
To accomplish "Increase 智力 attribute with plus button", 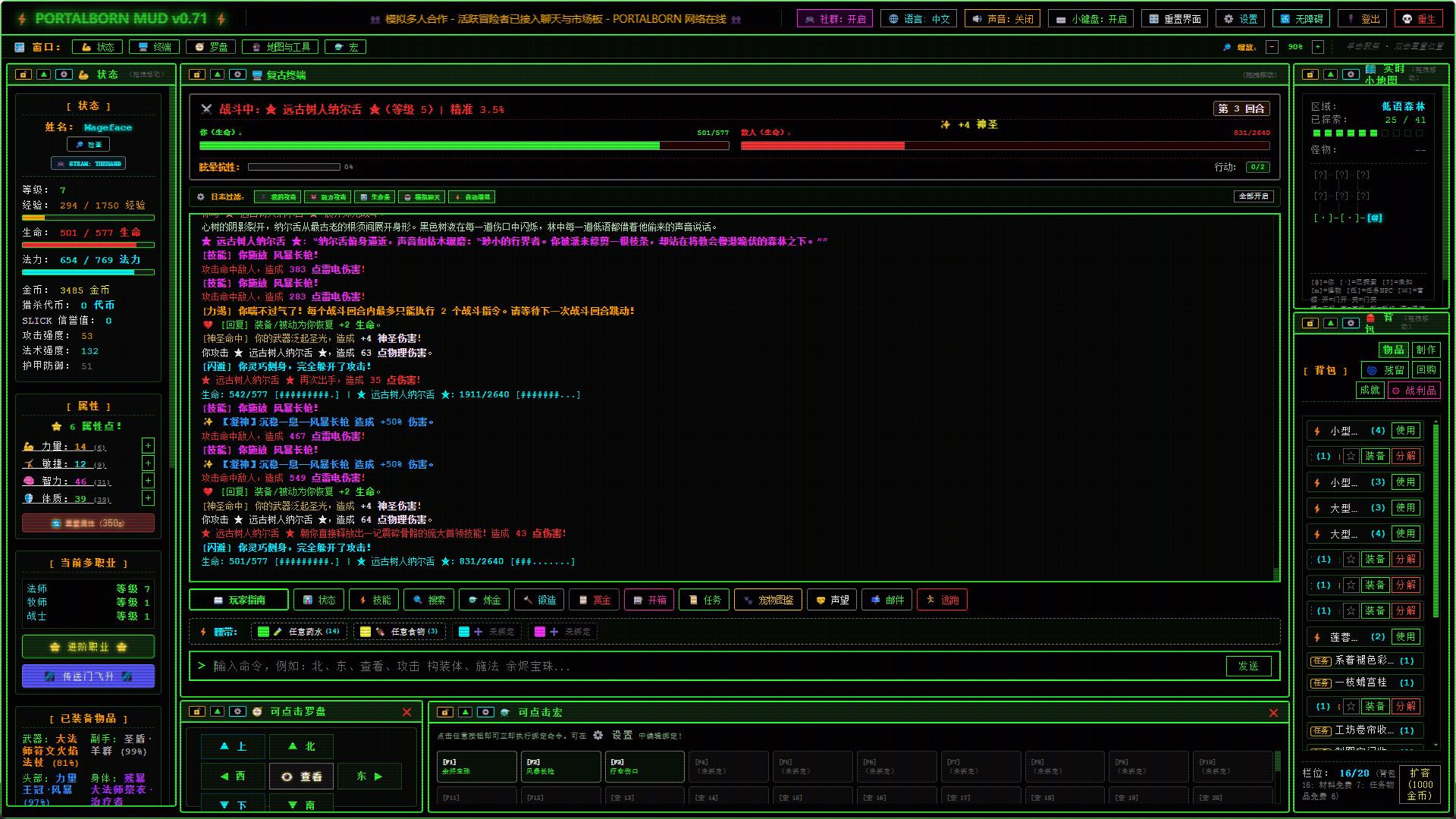I will 149,481.
